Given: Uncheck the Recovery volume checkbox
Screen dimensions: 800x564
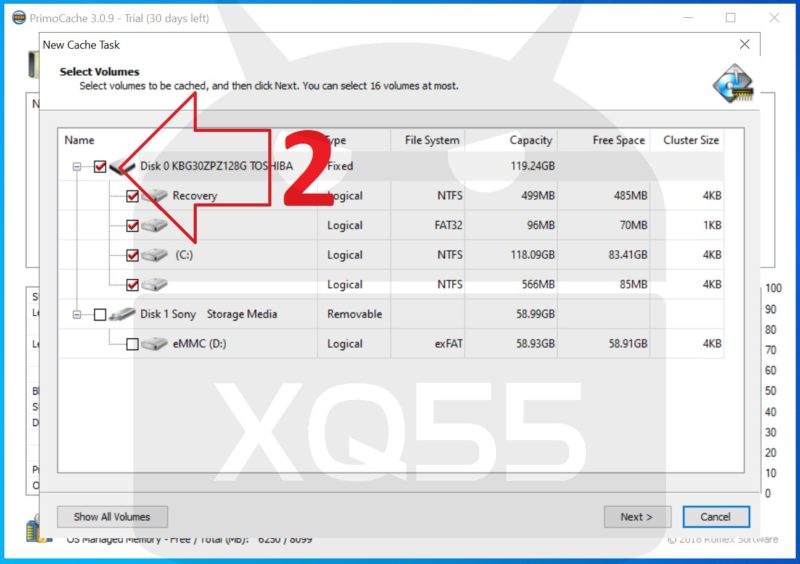Looking at the screenshot, I should [x=132, y=196].
